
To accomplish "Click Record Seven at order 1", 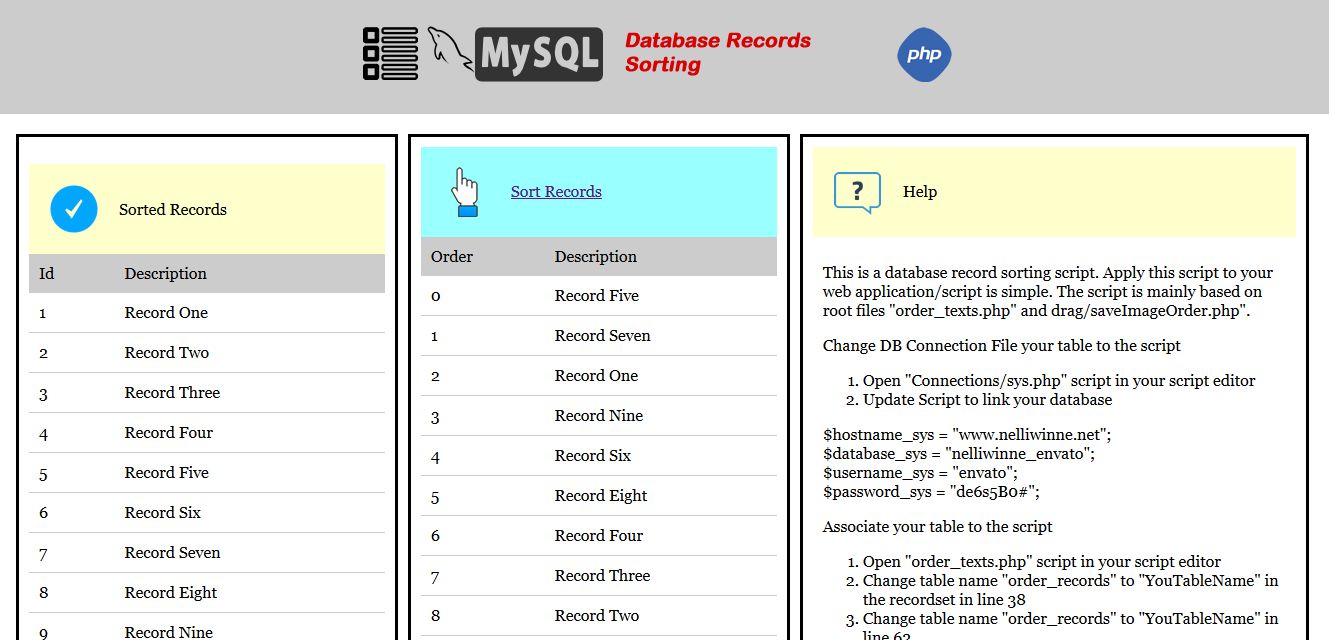I will 603,336.
